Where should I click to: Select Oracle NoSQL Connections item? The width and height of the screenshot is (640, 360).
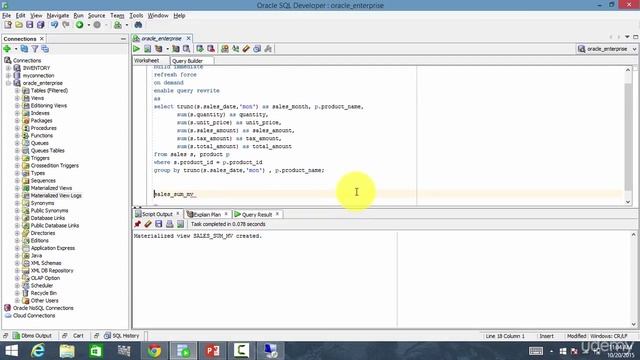click(x=43, y=308)
